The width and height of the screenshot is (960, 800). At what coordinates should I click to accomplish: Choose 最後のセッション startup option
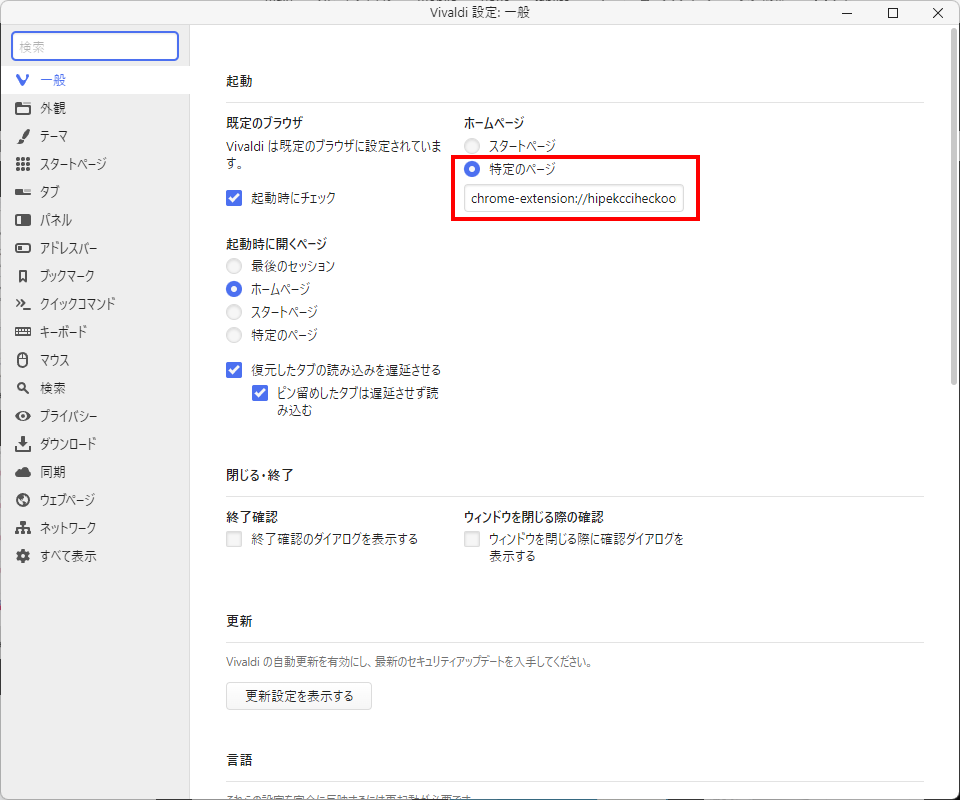point(234,266)
